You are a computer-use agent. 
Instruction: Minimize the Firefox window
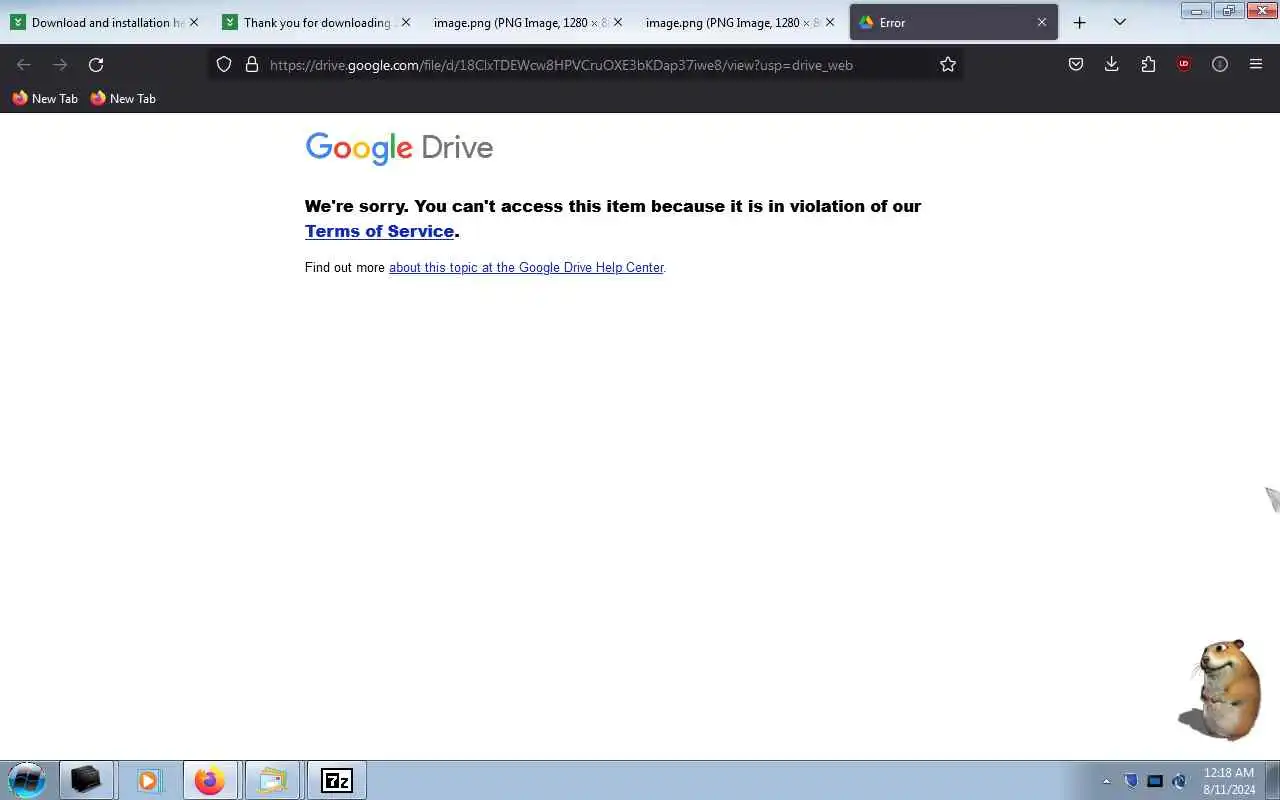coord(1196,11)
